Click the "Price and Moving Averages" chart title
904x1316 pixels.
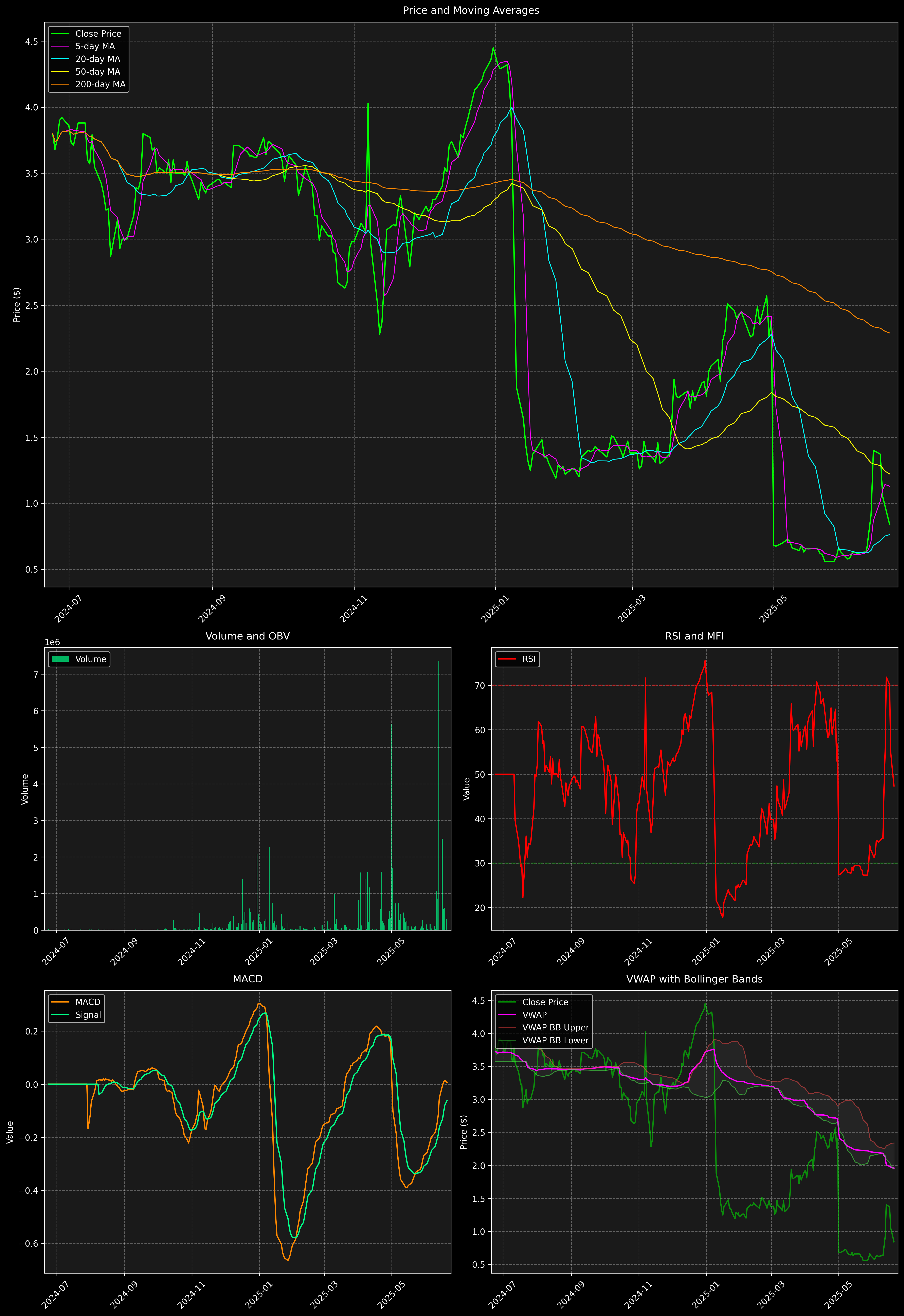click(x=471, y=10)
